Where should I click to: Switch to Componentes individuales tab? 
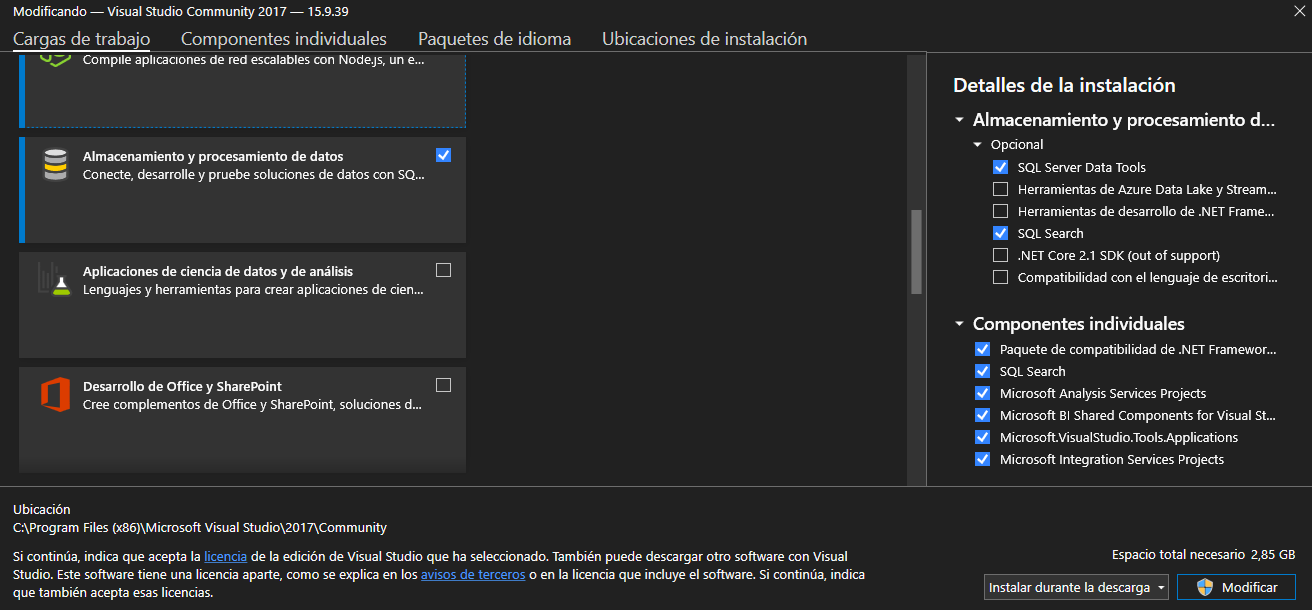click(283, 39)
